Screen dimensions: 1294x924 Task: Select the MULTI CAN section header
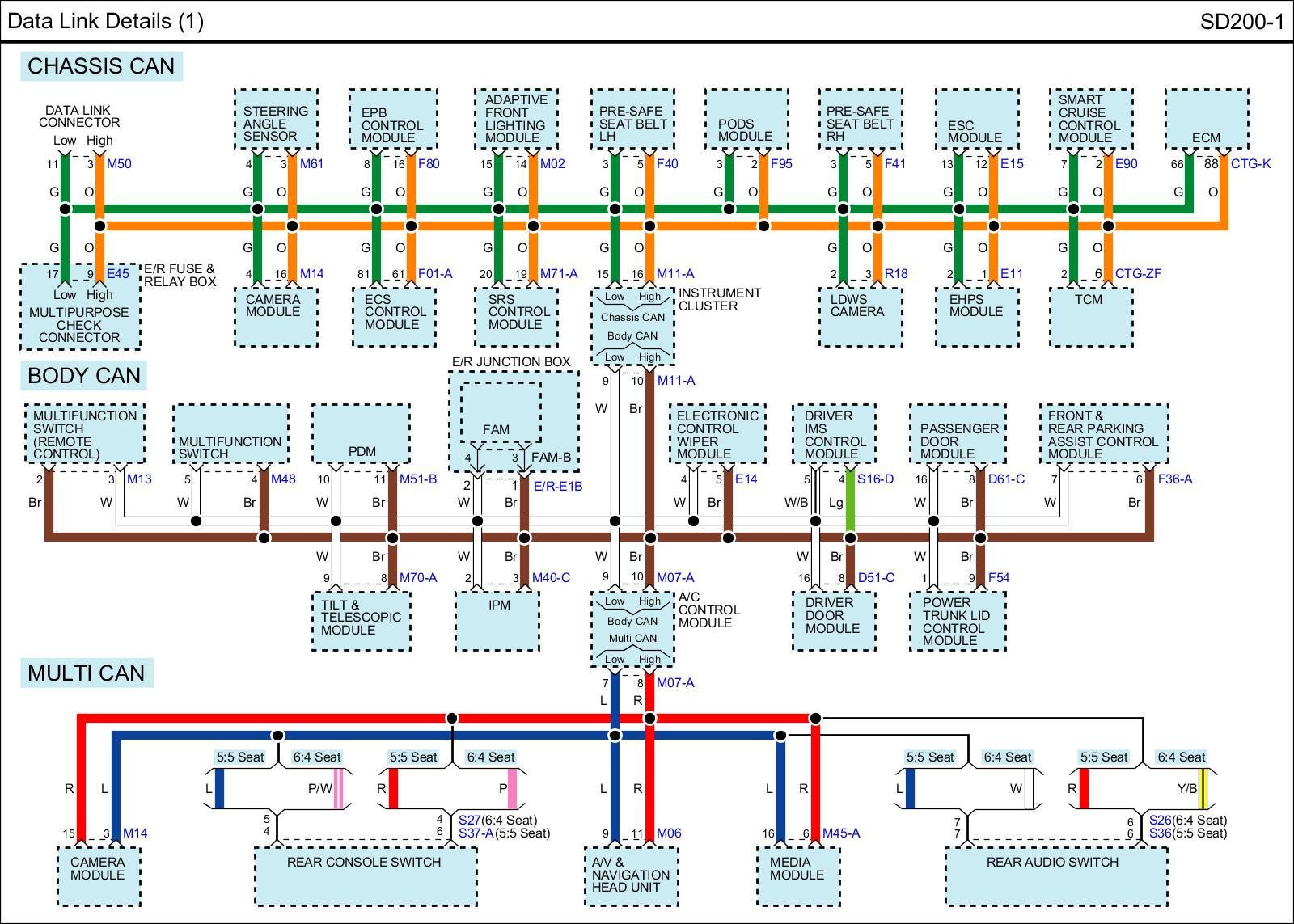coord(86,673)
